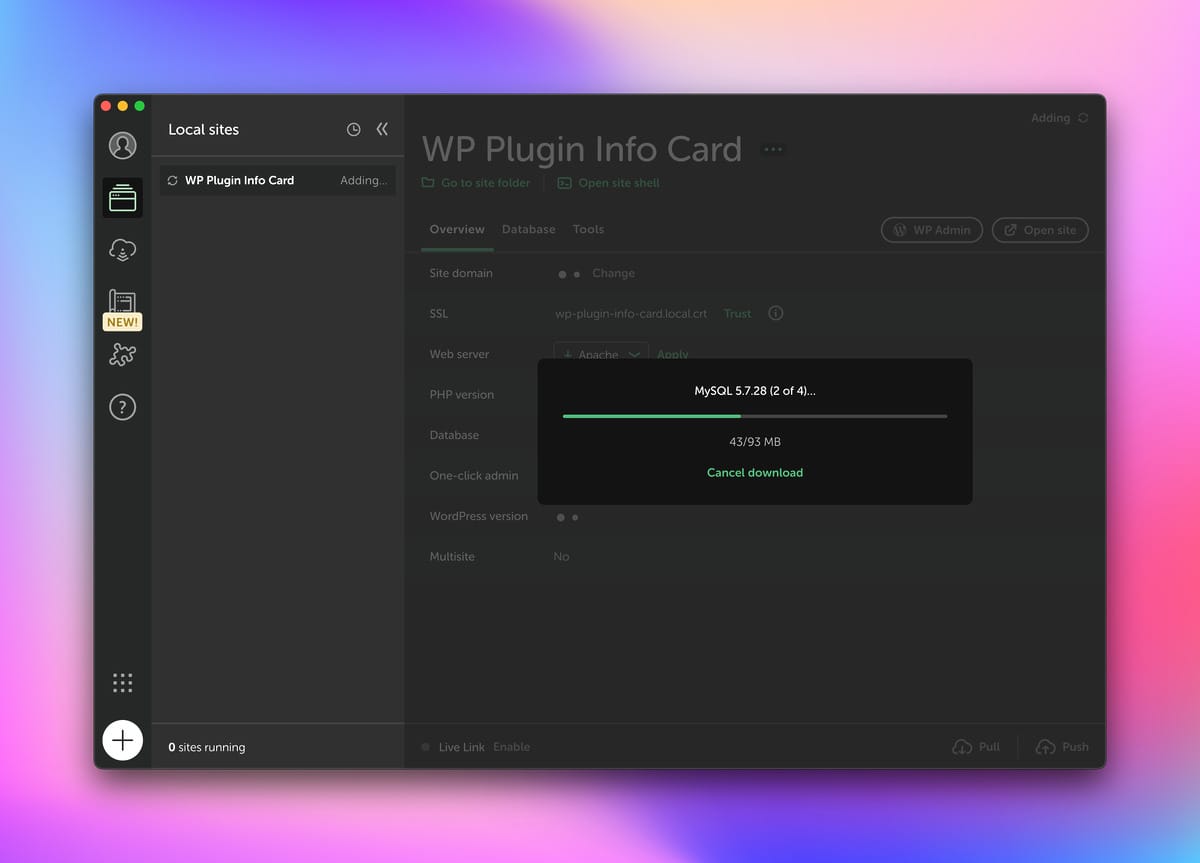Image resolution: width=1200 pixels, height=863 pixels.
Task: Minimize the window with yellow button
Action: (x=123, y=106)
